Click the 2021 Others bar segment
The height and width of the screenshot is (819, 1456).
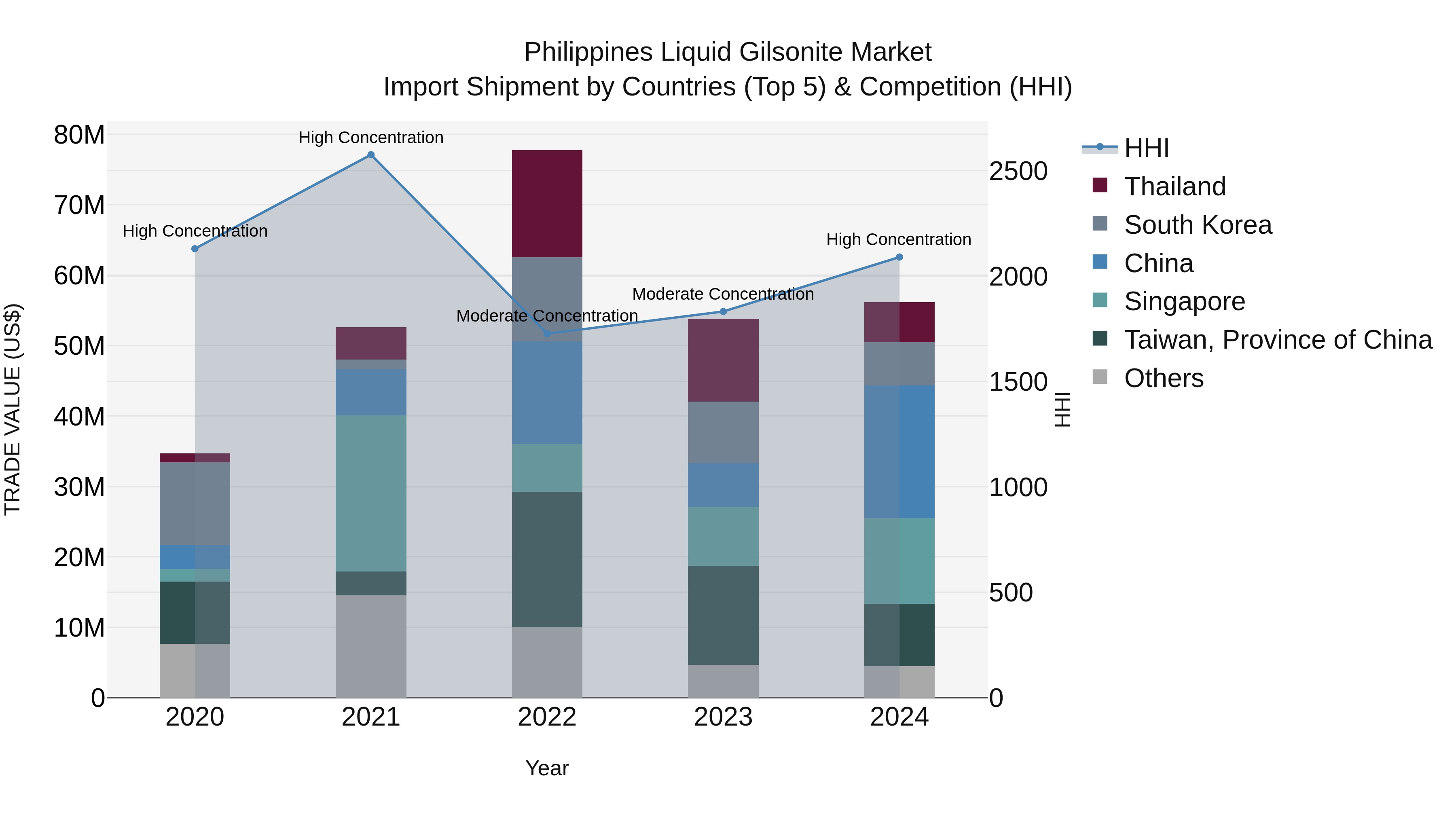371,647
